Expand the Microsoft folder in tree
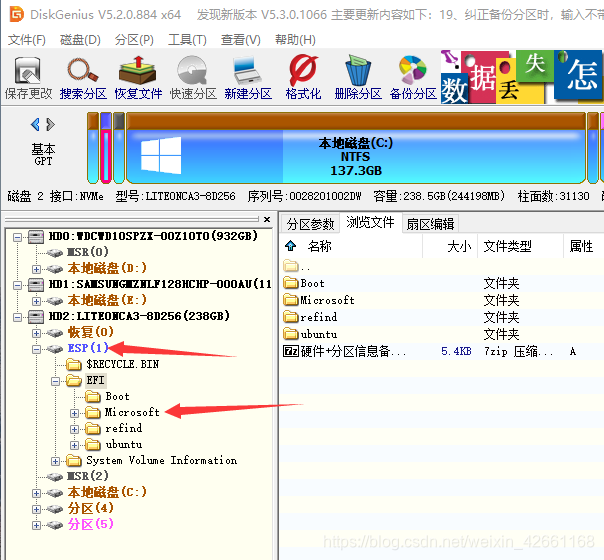The width and height of the screenshot is (604, 560). point(75,413)
